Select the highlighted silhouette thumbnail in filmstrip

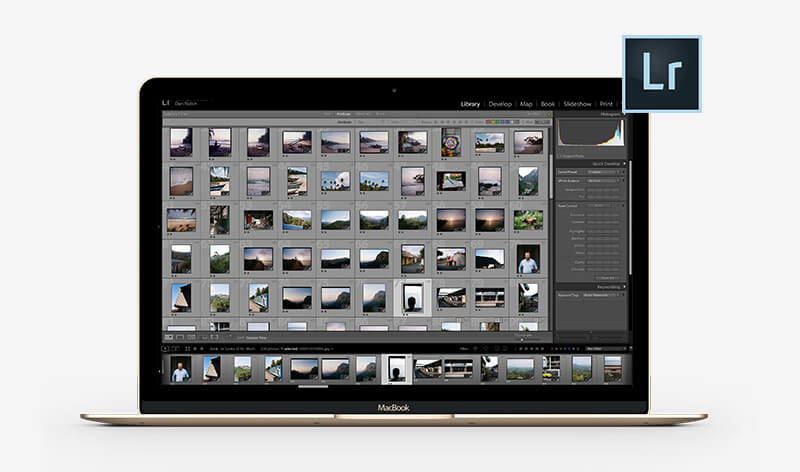tap(396, 369)
